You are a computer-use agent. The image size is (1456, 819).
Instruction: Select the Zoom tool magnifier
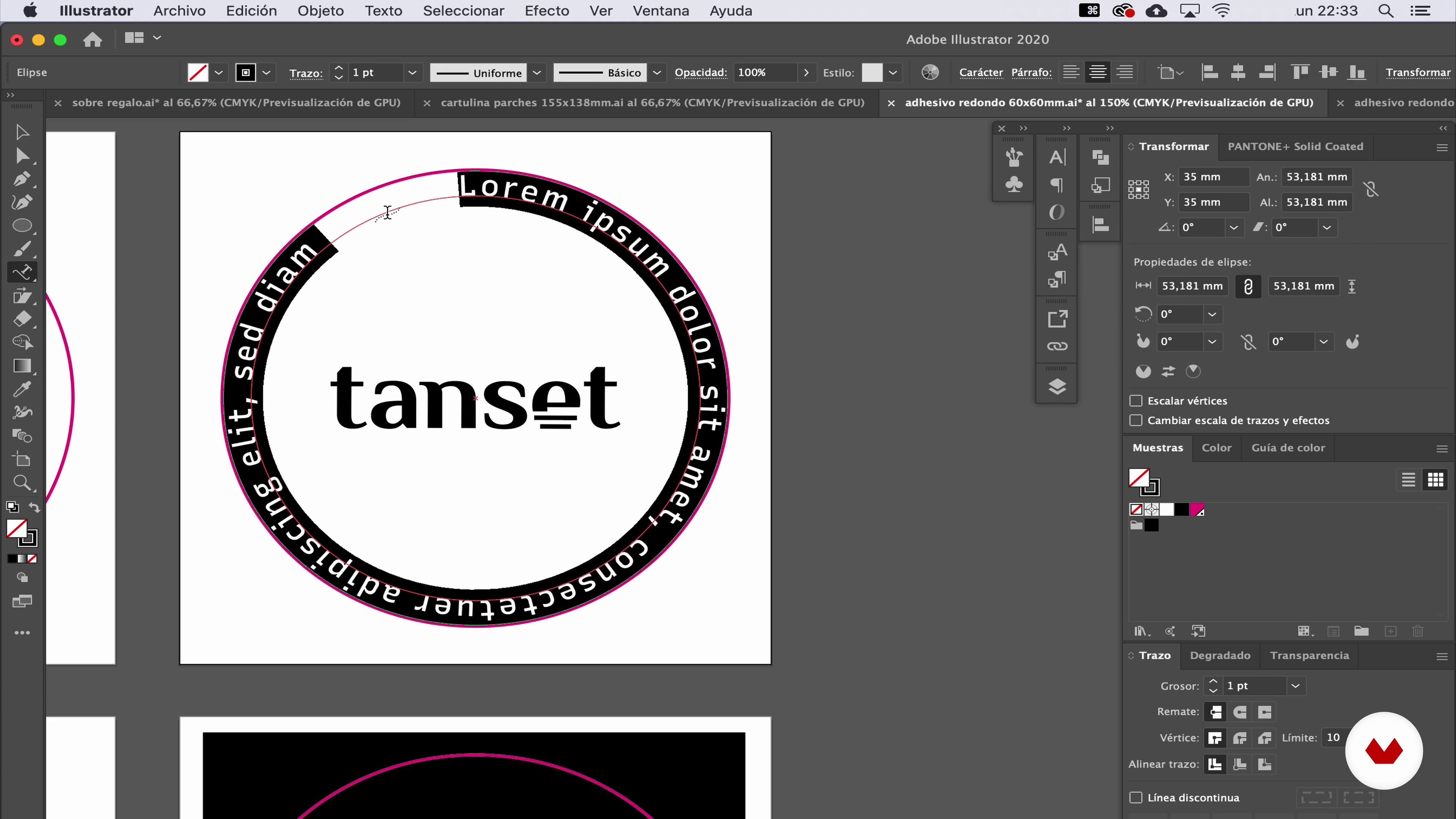22,482
